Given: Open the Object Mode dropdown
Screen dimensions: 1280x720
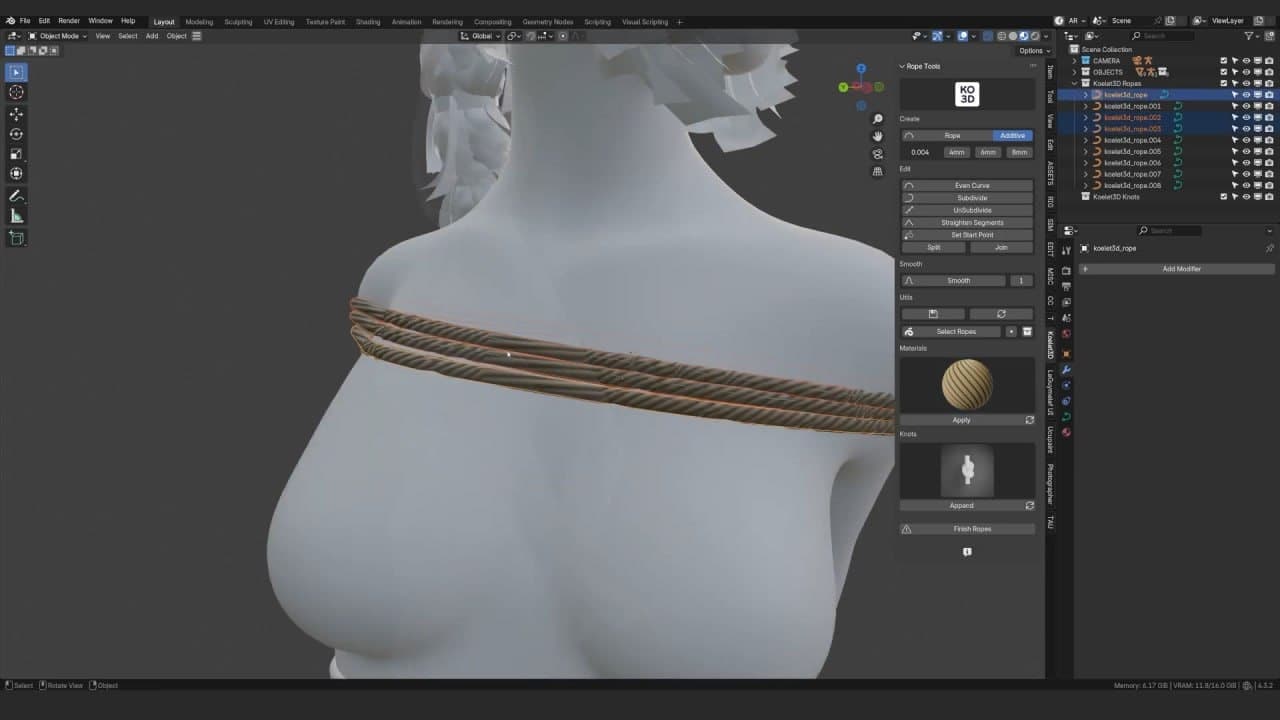Looking at the screenshot, I should 58,36.
